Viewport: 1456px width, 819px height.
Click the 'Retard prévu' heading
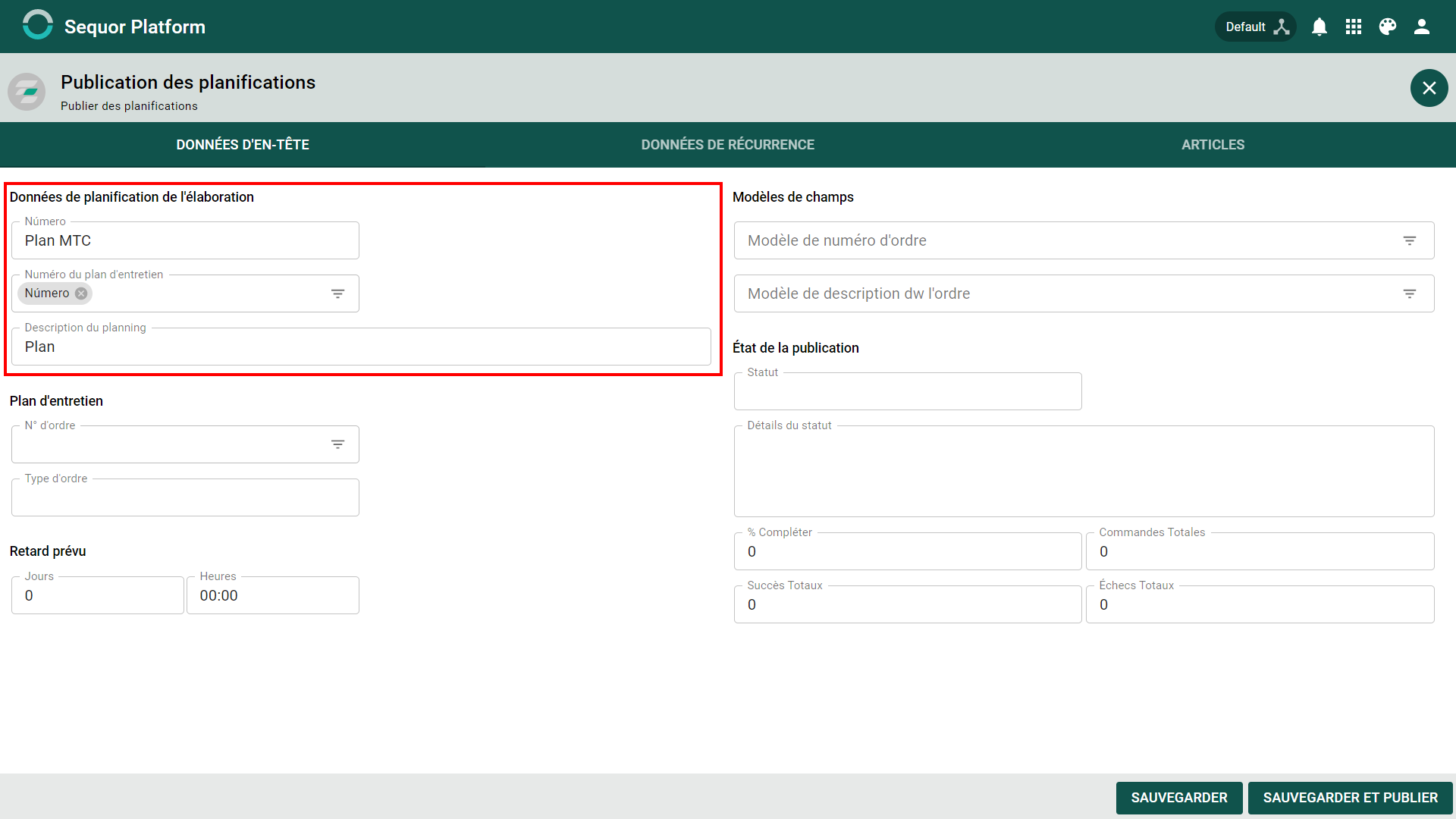click(x=48, y=551)
